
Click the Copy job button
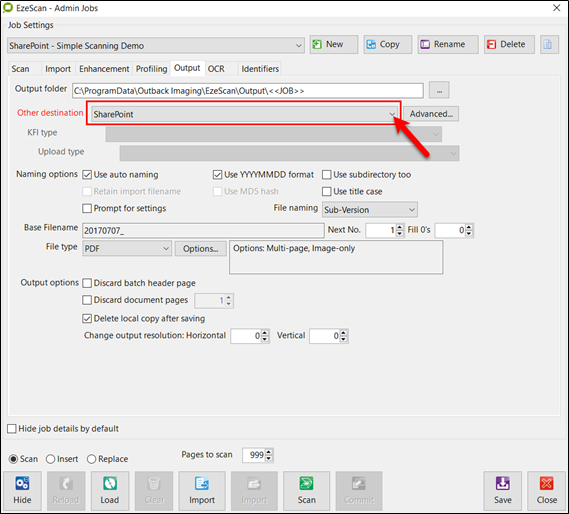pyautogui.click(x=388, y=45)
